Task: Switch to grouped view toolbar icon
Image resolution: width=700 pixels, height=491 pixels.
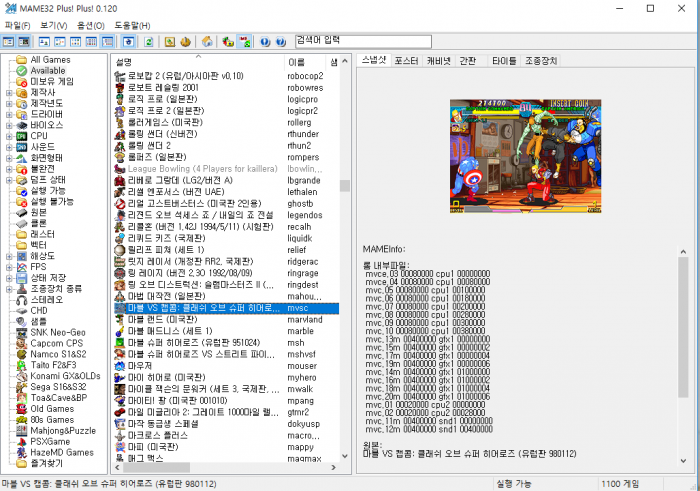Action: click(x=107, y=42)
